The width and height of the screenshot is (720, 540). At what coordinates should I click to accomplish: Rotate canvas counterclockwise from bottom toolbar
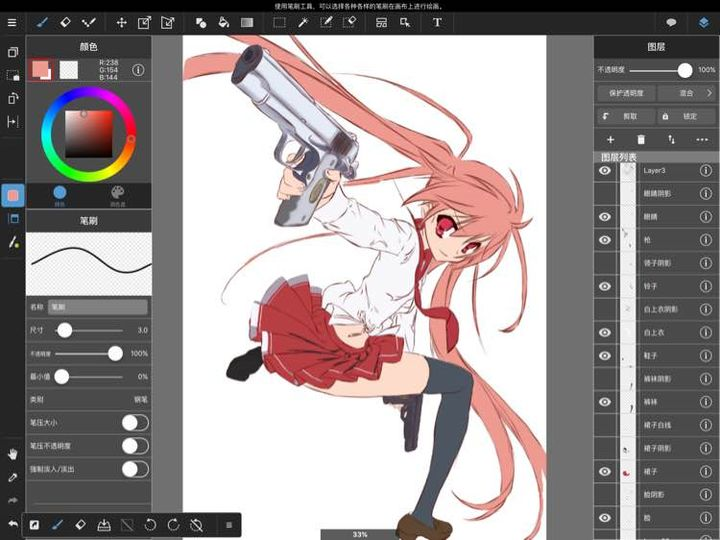coord(150,525)
